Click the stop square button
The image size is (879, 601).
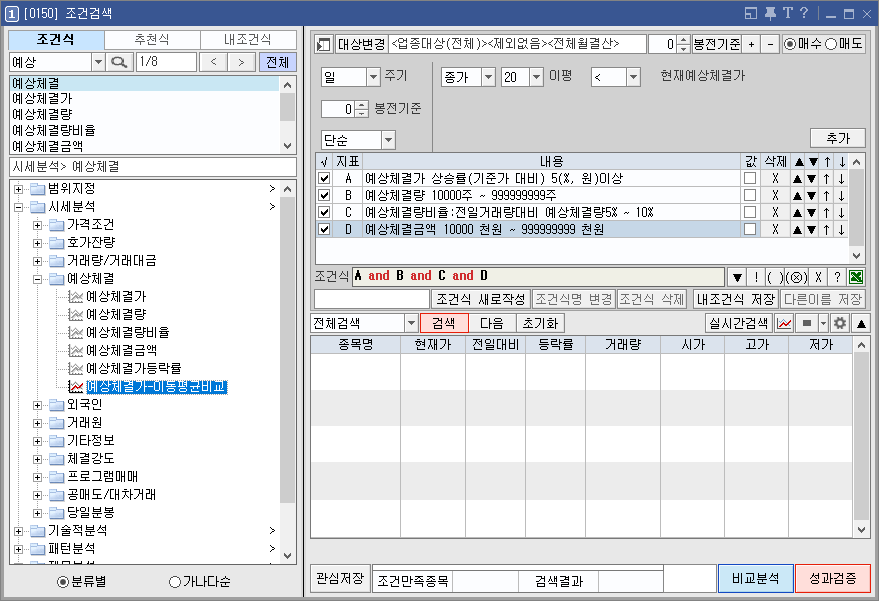[807, 323]
